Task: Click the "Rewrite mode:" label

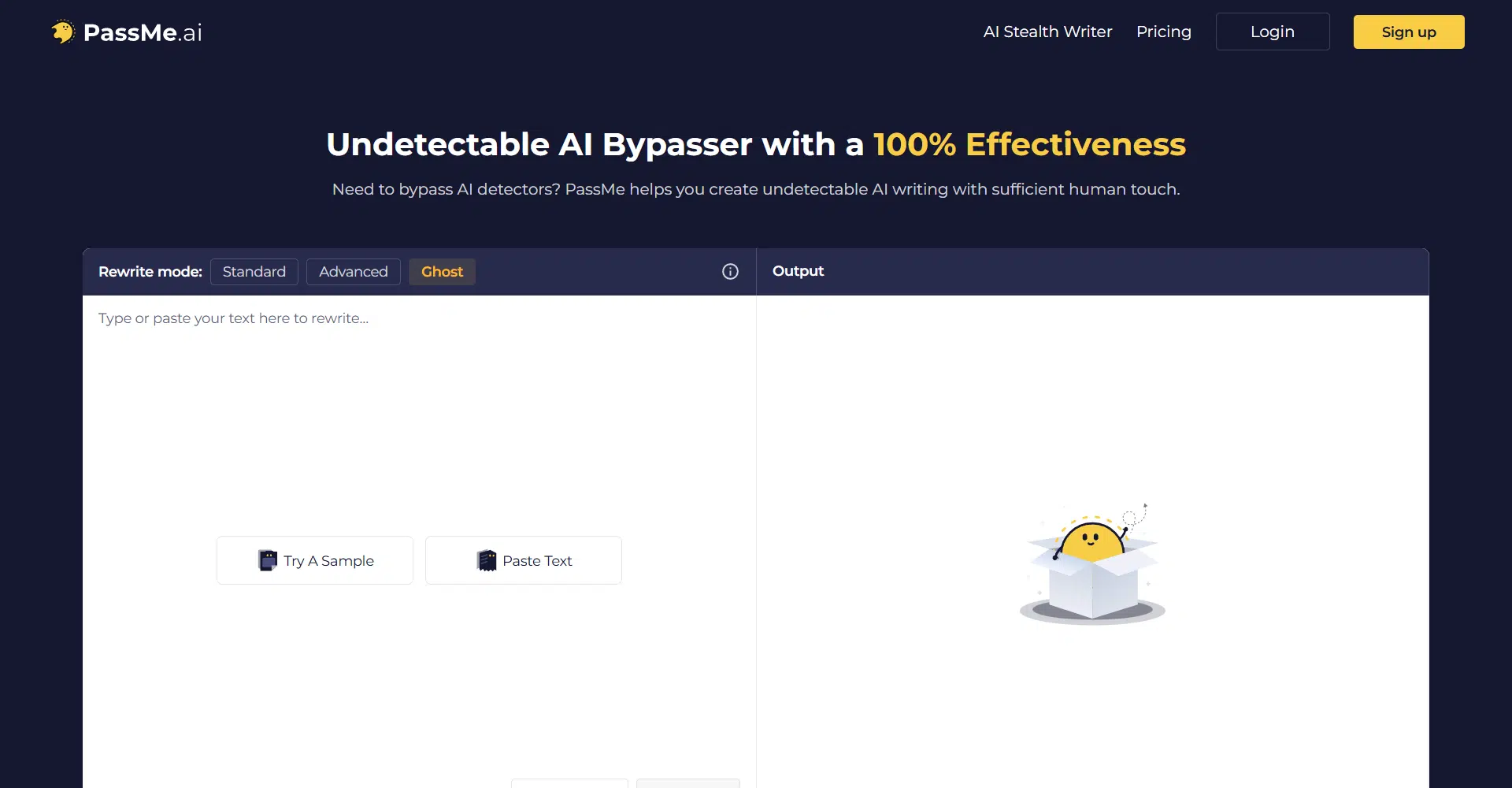Action: point(150,272)
